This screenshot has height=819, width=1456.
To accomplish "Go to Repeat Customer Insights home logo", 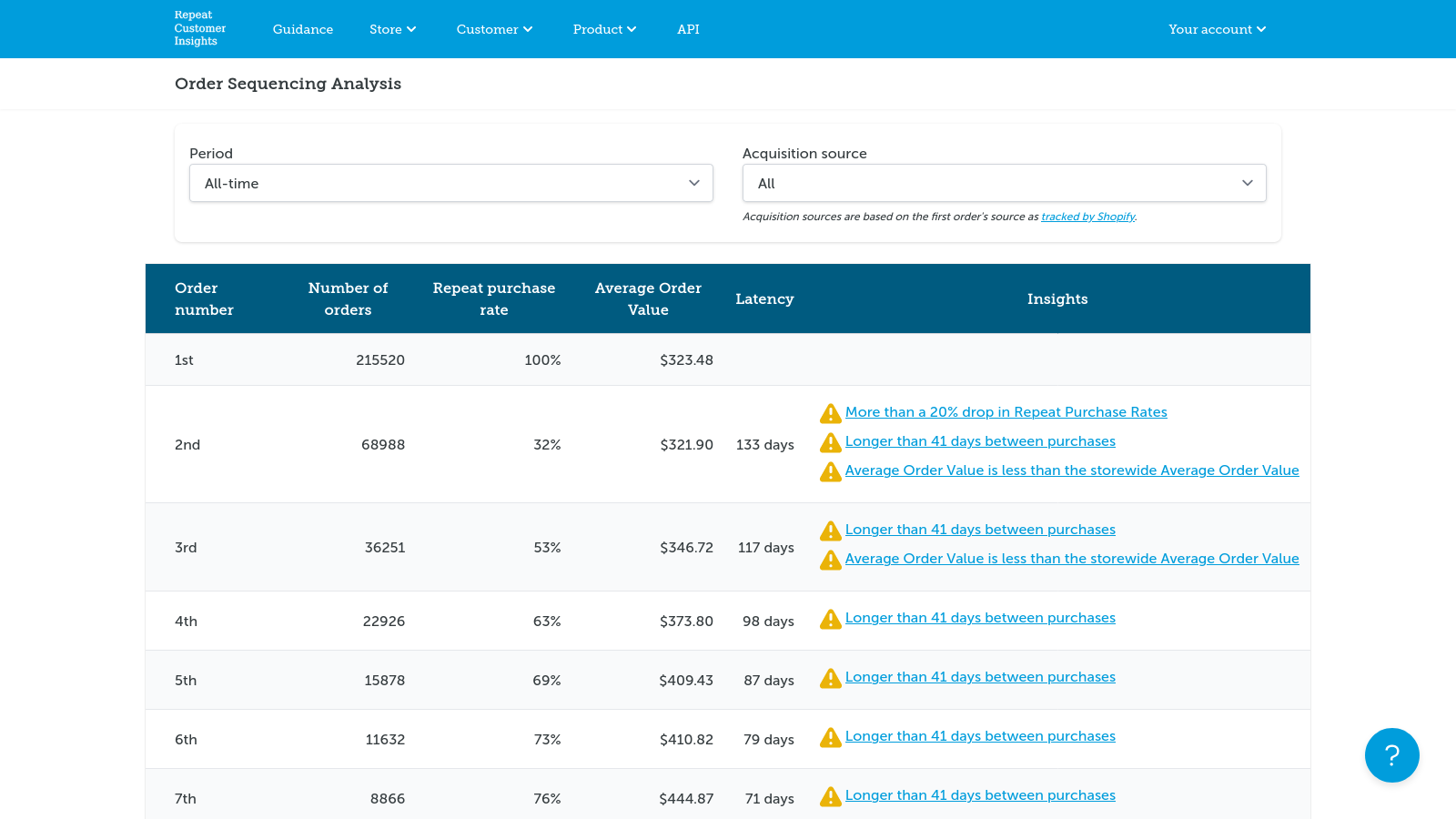I will point(200,28).
